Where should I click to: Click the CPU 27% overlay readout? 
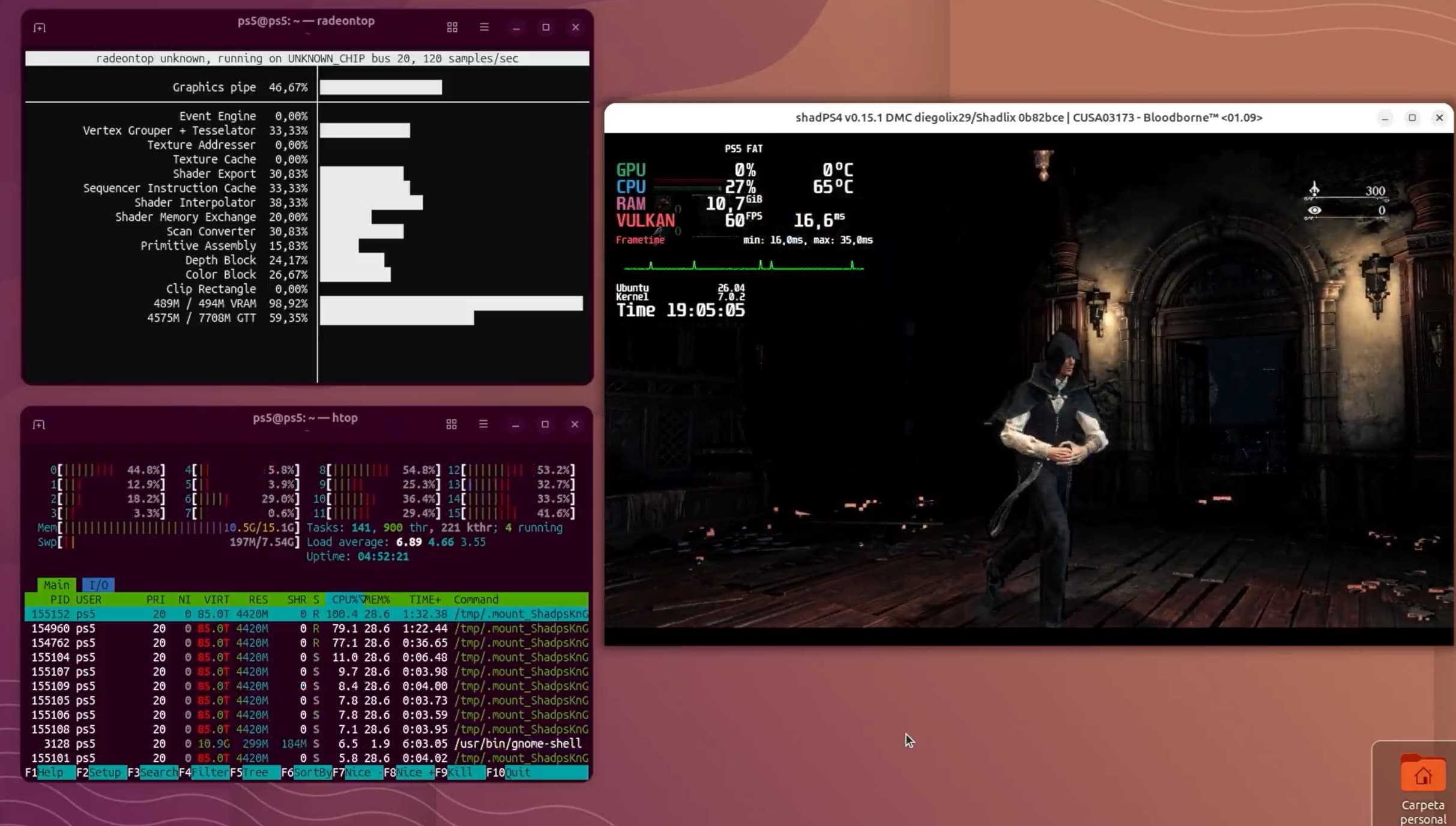[x=686, y=187]
